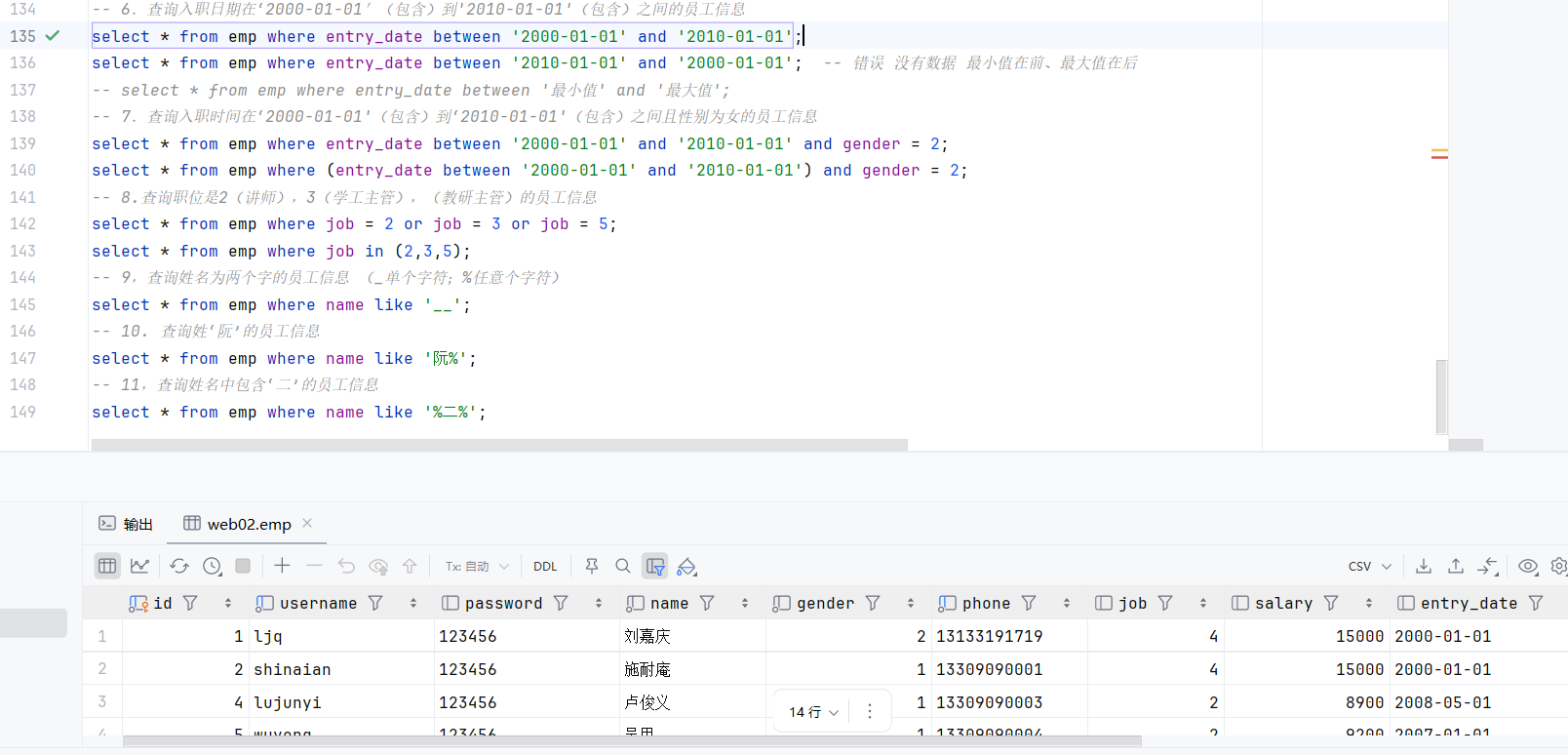Download data with the export icon
Viewport: 1568px width, 755px height.
click(x=1424, y=566)
